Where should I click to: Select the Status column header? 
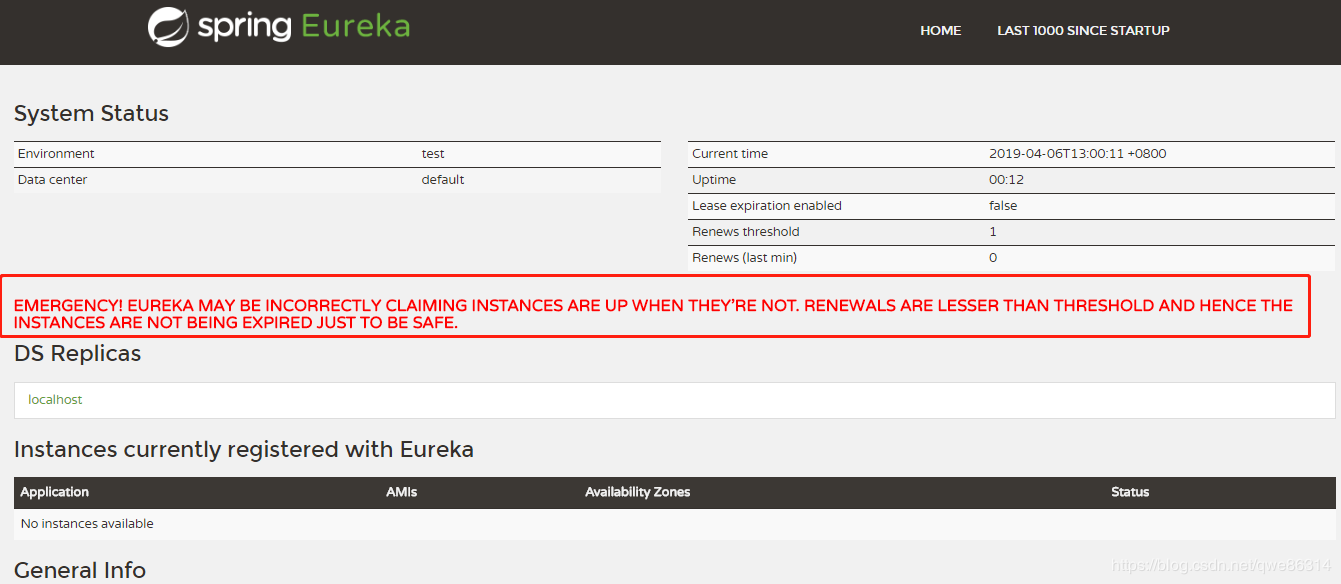point(1130,492)
